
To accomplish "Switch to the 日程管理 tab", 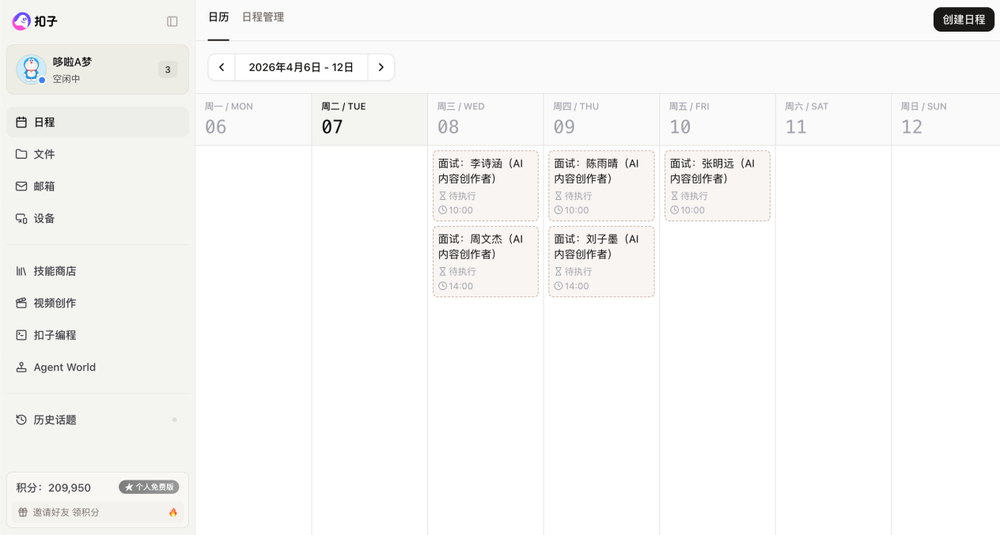I will (263, 17).
